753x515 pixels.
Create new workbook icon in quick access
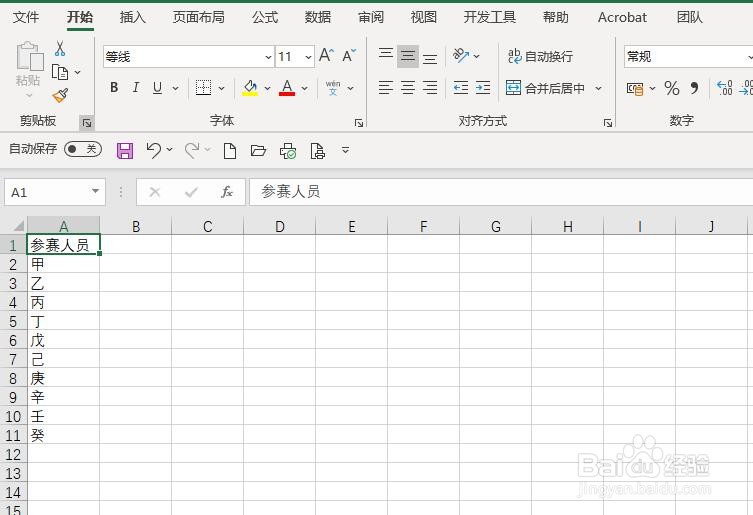230,151
